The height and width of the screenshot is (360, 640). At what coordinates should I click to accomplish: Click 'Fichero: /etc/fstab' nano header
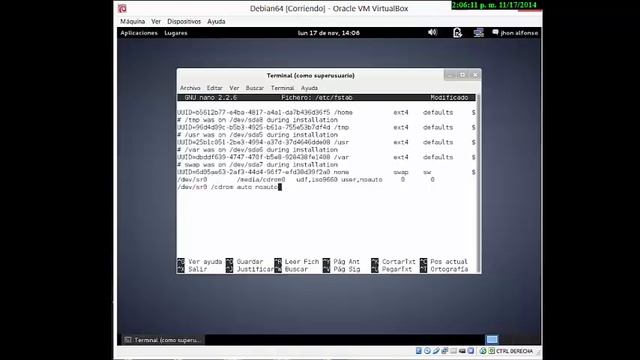click(x=317, y=98)
